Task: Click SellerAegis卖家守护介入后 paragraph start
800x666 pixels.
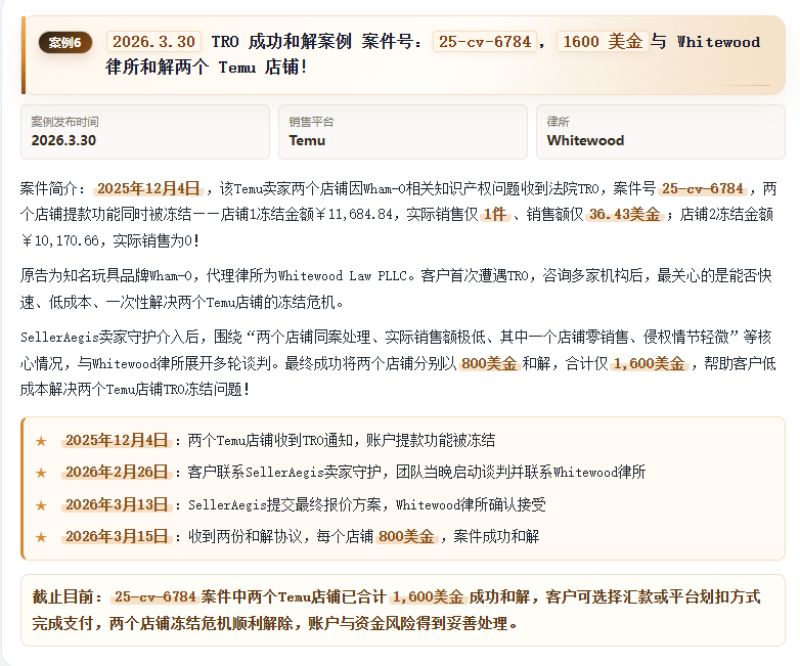Action: [110, 337]
